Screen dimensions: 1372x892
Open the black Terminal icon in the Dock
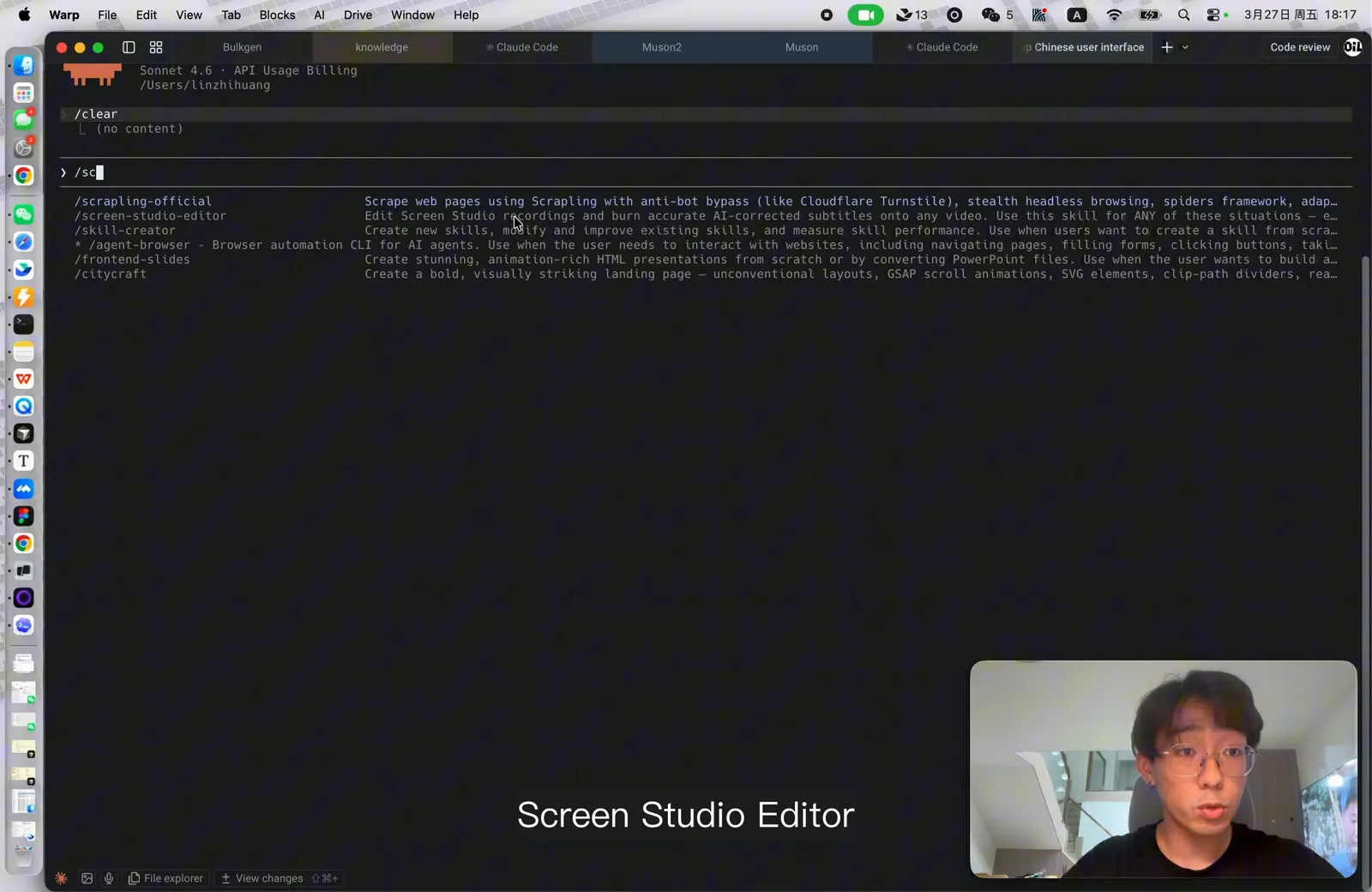point(24,324)
